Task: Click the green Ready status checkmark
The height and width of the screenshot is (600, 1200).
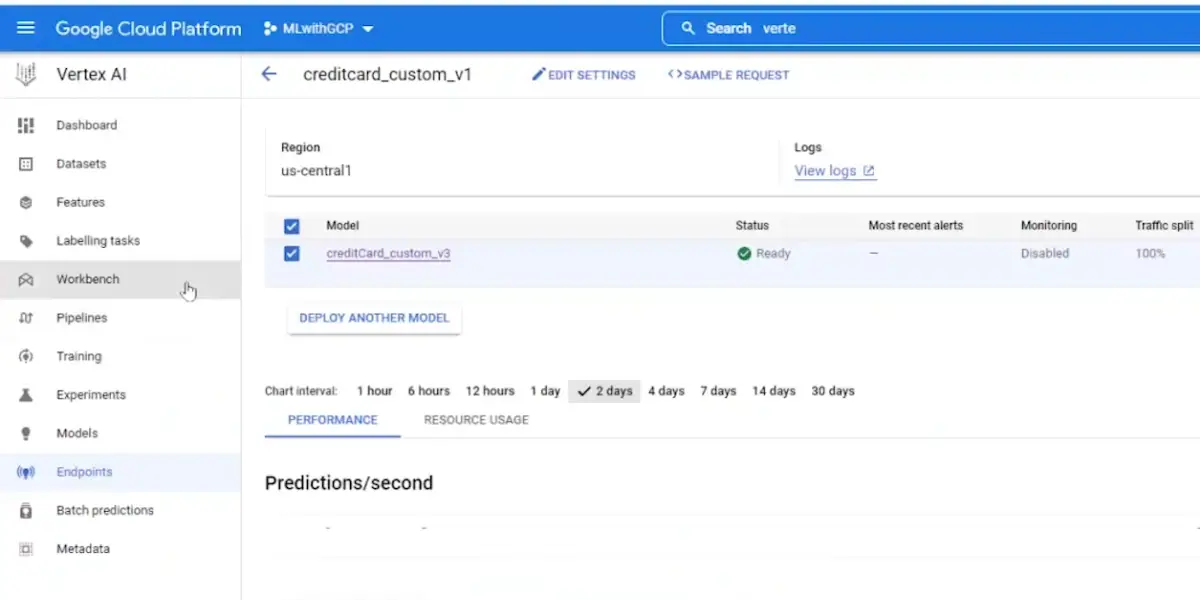Action: coord(744,254)
